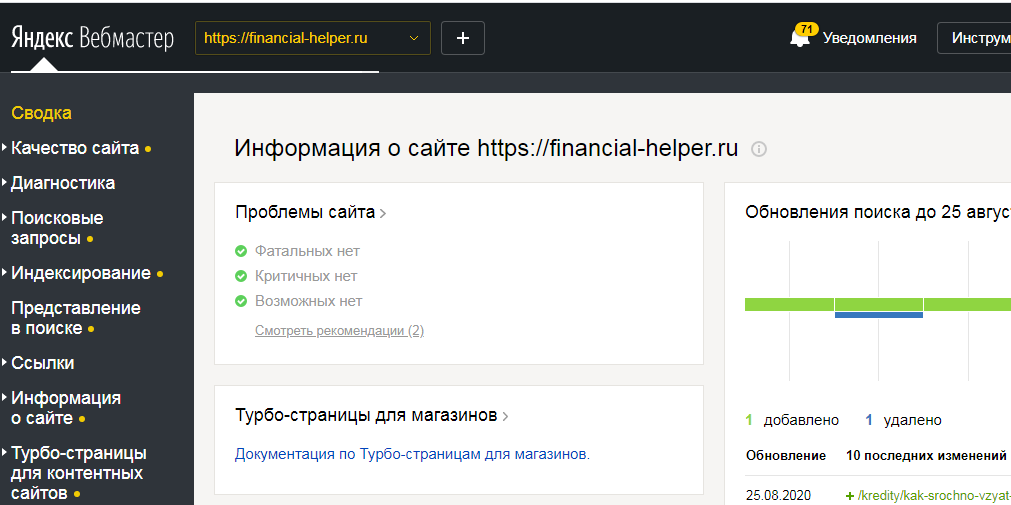Click green plus icon by /kredity link

pyautogui.click(x=850, y=495)
